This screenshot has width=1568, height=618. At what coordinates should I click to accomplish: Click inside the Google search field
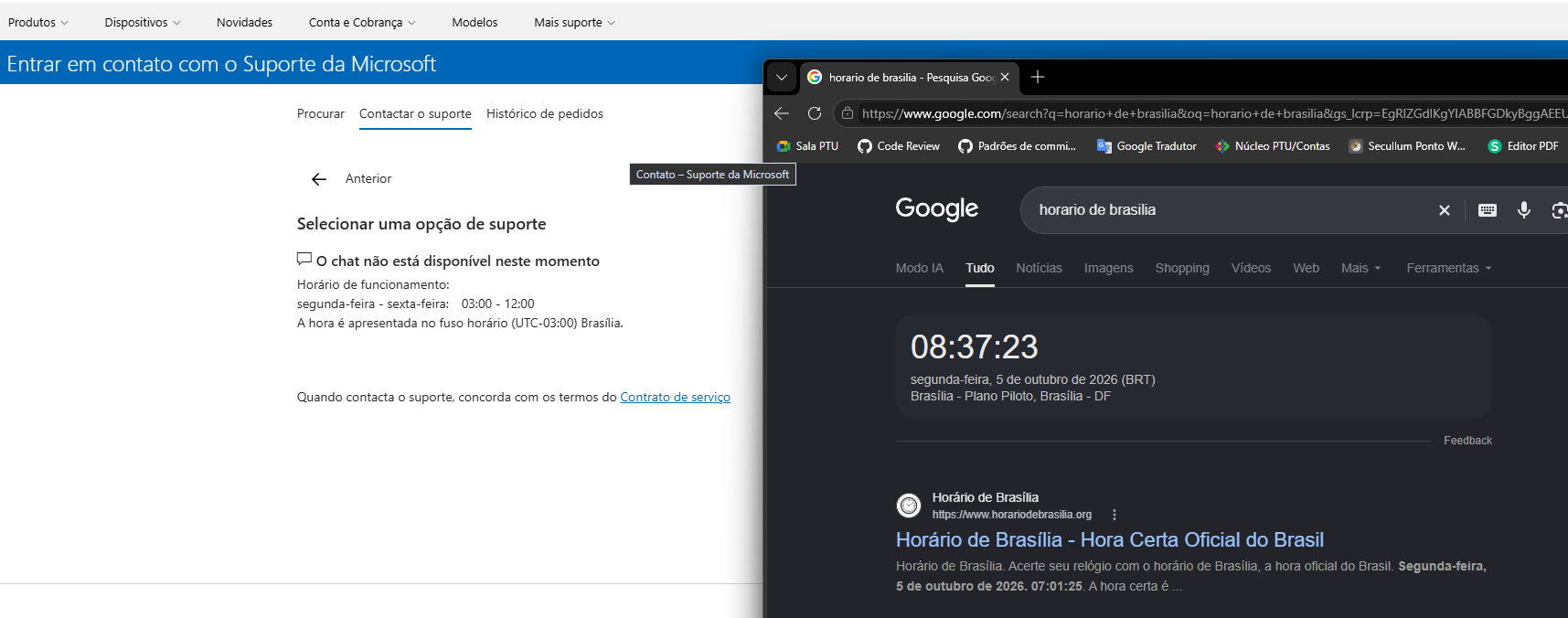click(x=1225, y=210)
